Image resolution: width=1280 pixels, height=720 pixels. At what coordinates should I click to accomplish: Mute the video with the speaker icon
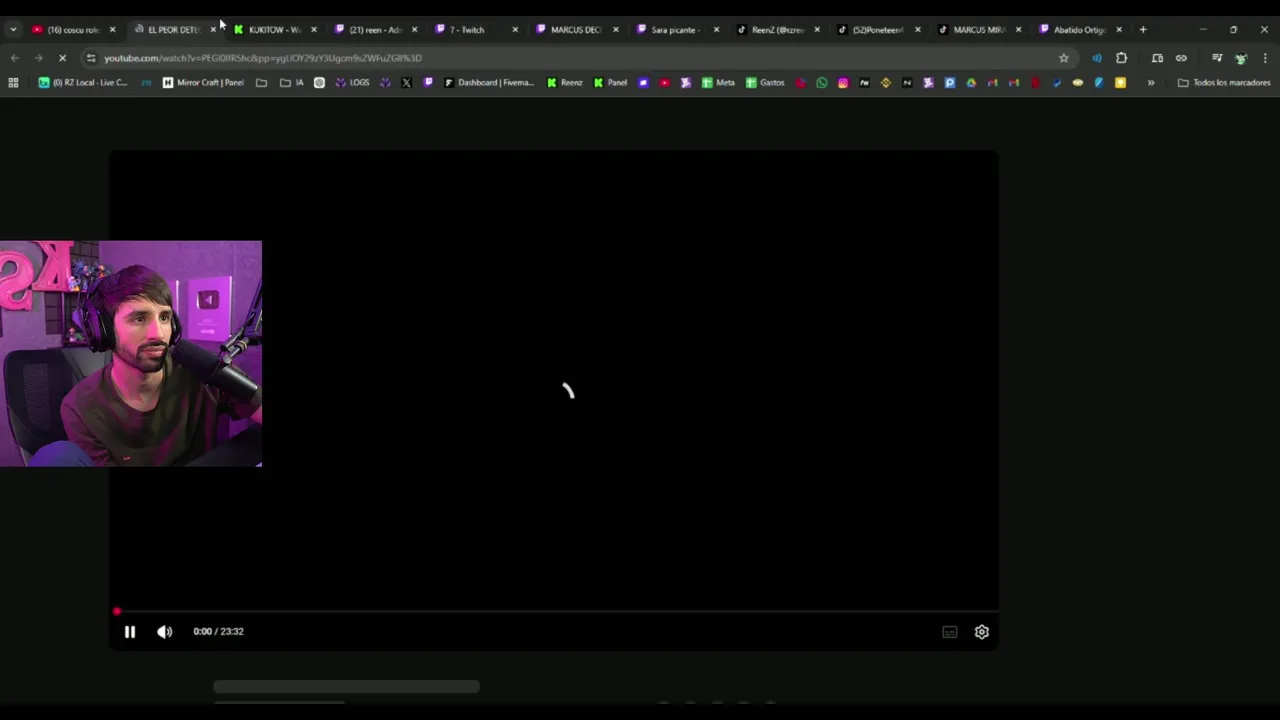click(x=165, y=632)
